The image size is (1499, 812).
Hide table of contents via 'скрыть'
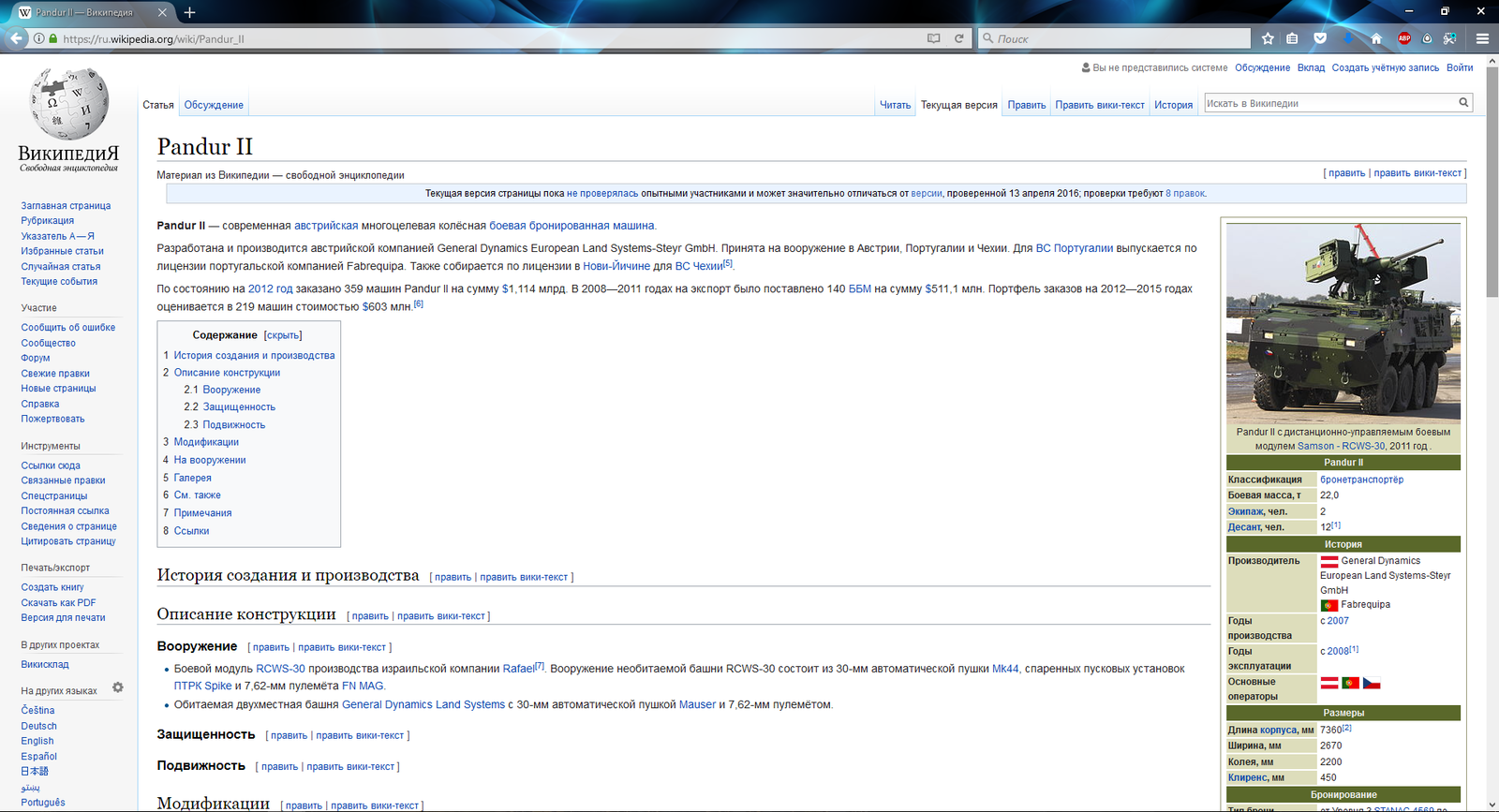point(283,335)
